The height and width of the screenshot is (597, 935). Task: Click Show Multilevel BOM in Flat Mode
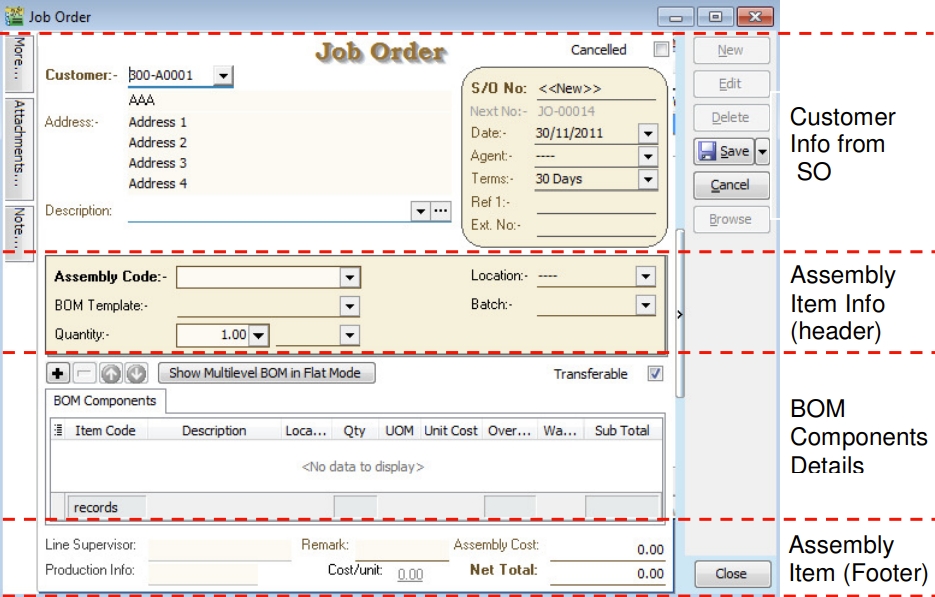tap(265, 374)
